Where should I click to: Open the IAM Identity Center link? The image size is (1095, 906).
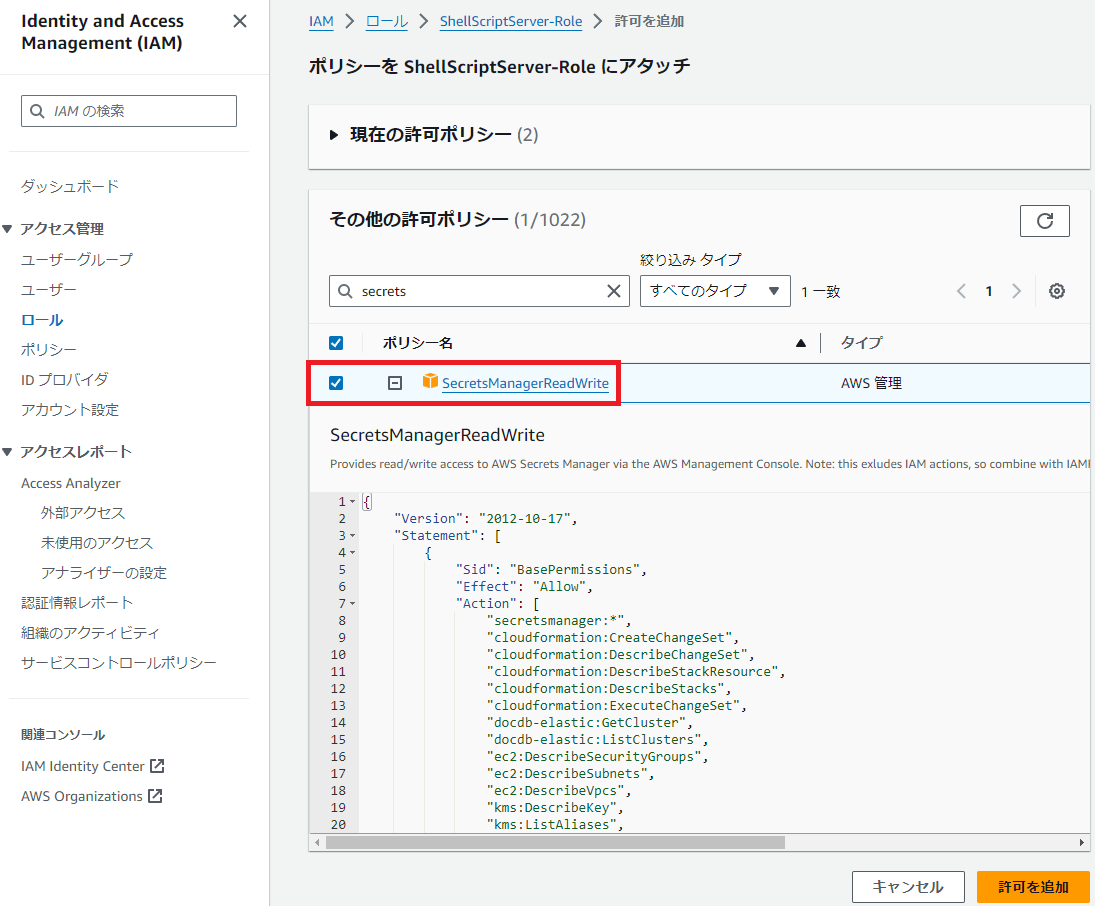click(82, 766)
